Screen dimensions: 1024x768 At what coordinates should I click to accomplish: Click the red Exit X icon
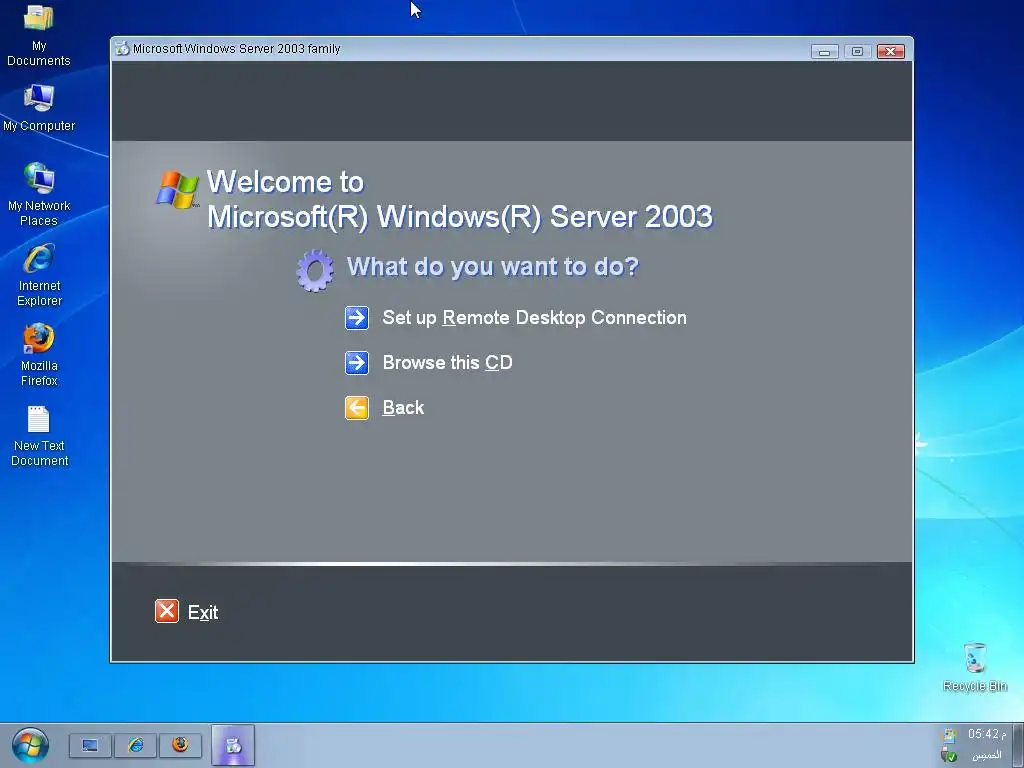[x=167, y=611]
